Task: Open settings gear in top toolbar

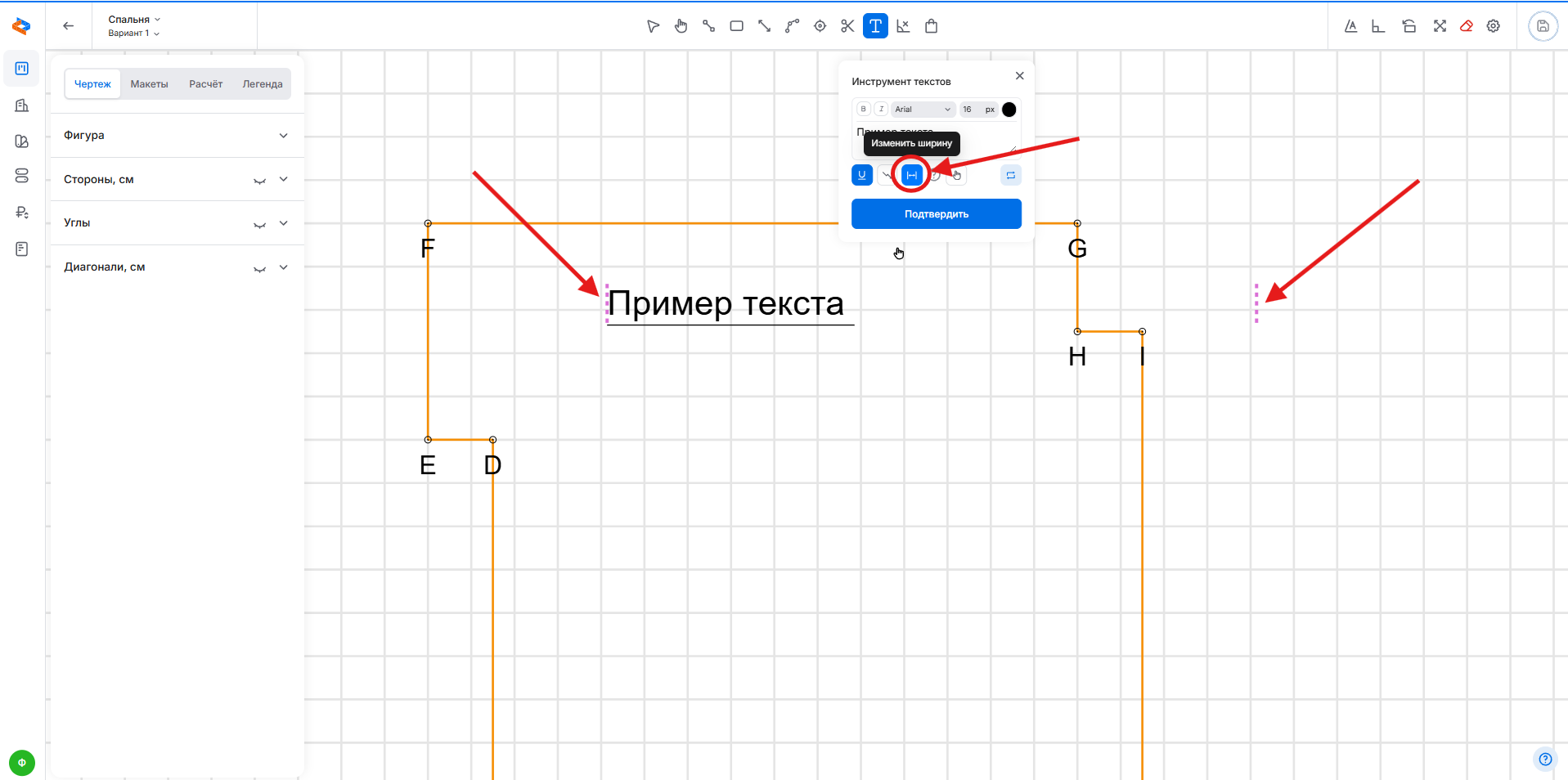Action: click(1494, 26)
